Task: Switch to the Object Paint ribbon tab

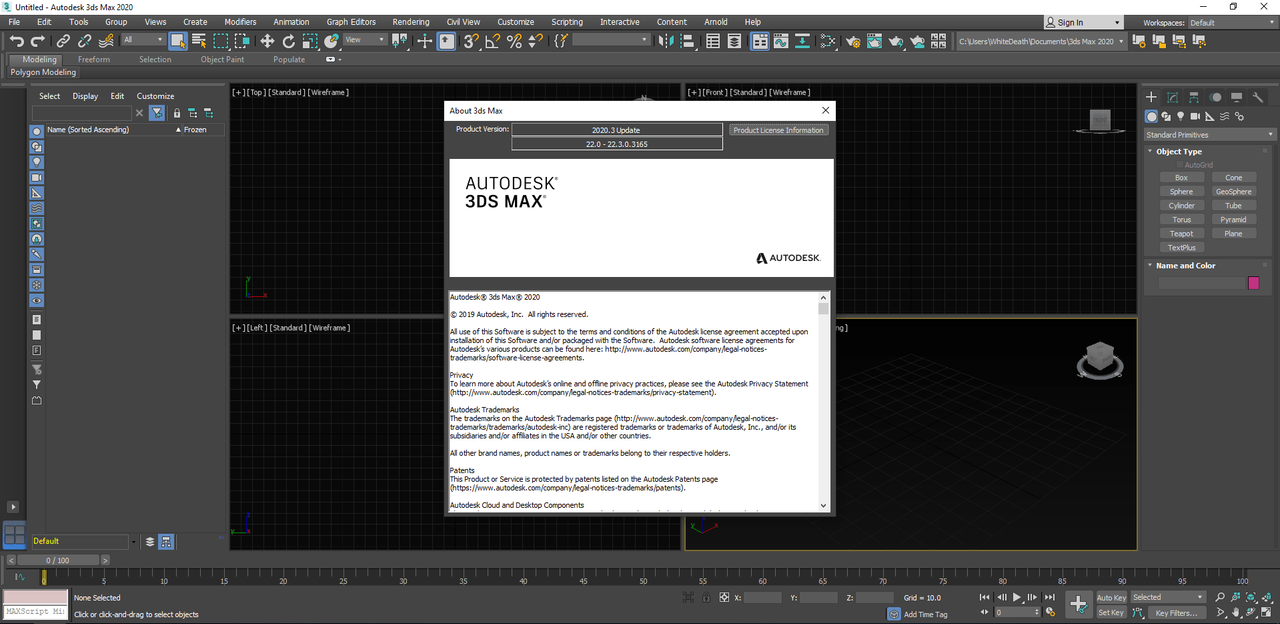Action: tap(222, 59)
